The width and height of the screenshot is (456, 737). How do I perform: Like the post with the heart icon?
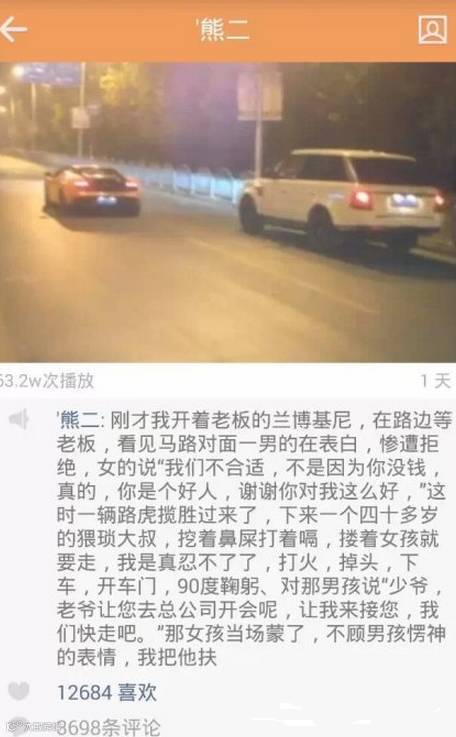18,691
